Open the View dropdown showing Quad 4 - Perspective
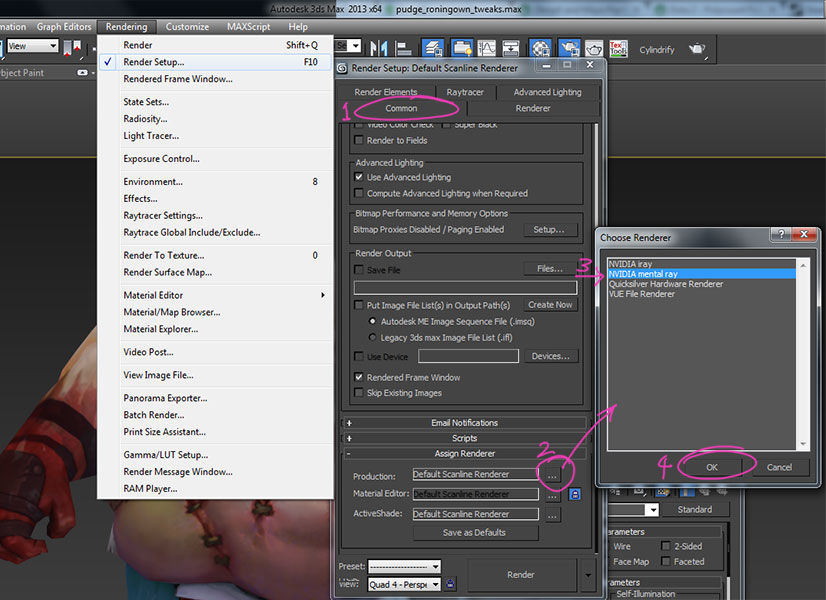The height and width of the screenshot is (600, 826). tap(404, 584)
